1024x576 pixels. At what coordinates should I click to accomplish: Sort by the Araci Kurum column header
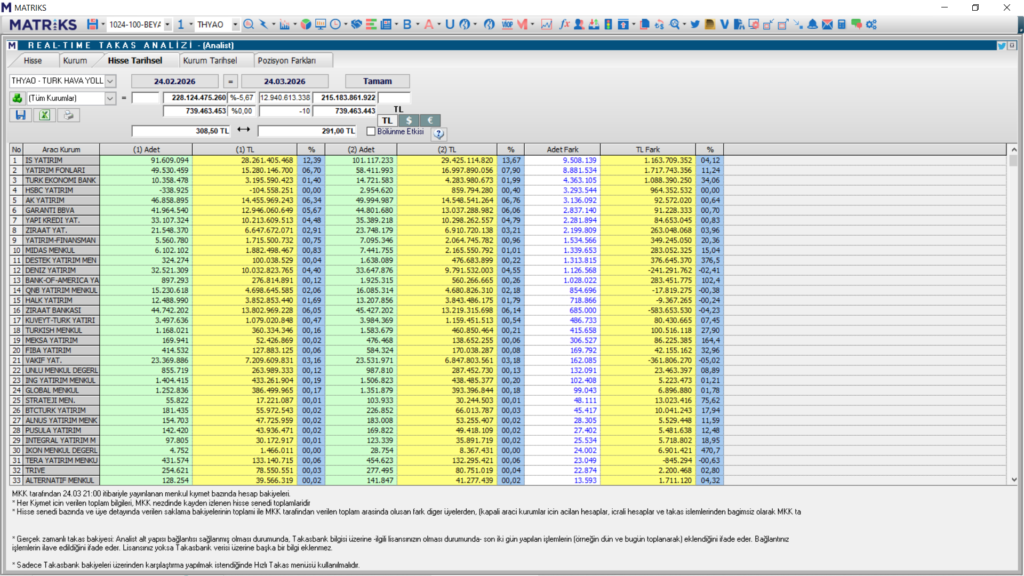tap(61, 150)
